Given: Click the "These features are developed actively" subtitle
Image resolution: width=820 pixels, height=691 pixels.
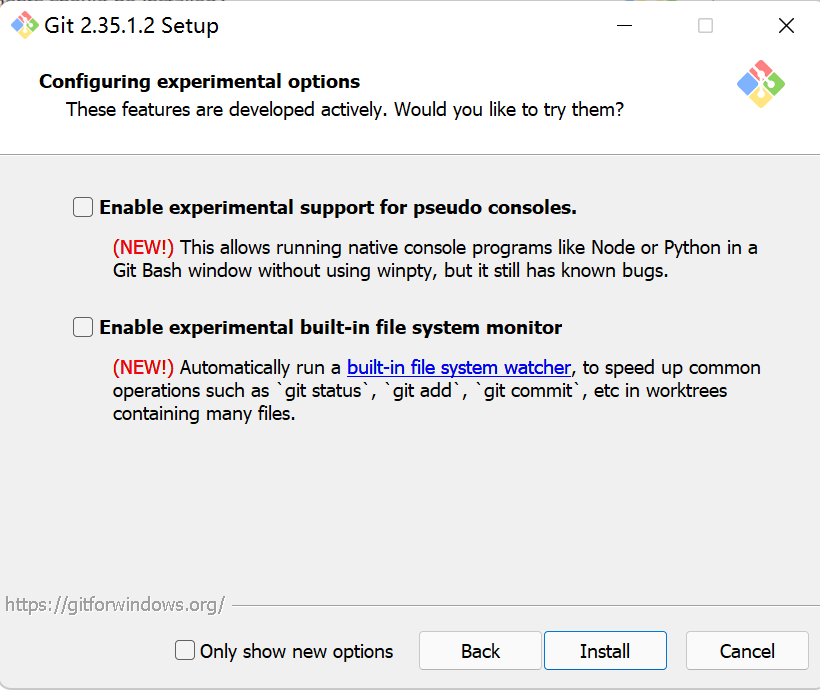Looking at the screenshot, I should [345, 109].
